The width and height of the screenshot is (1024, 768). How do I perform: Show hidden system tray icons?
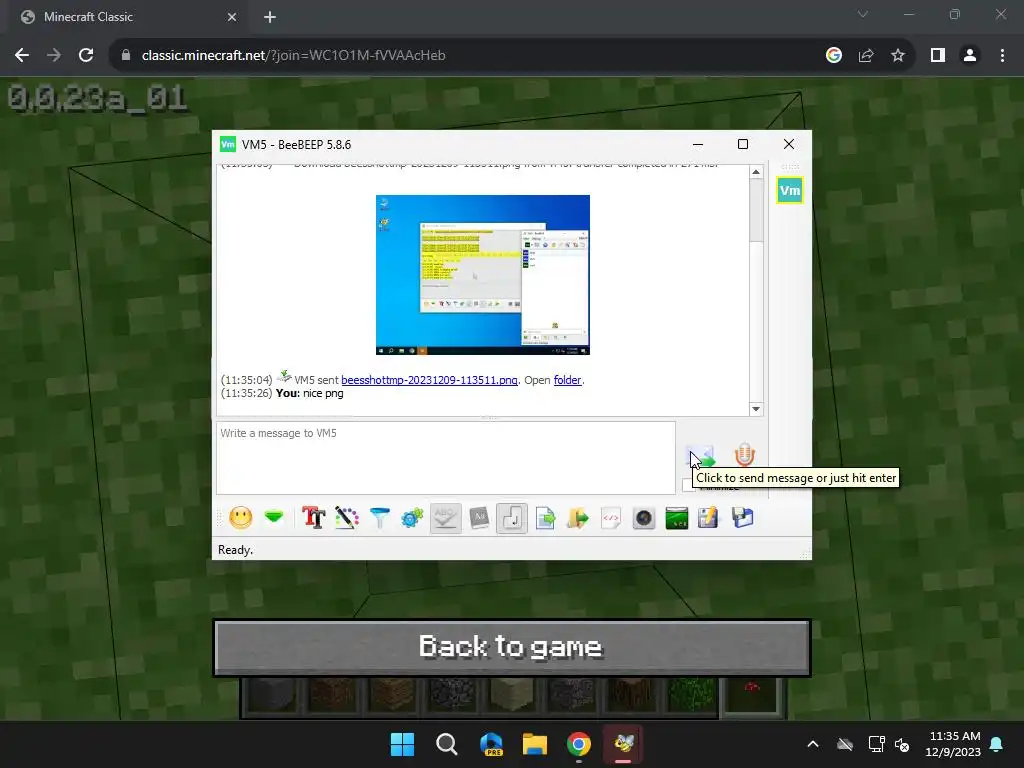pyautogui.click(x=813, y=744)
